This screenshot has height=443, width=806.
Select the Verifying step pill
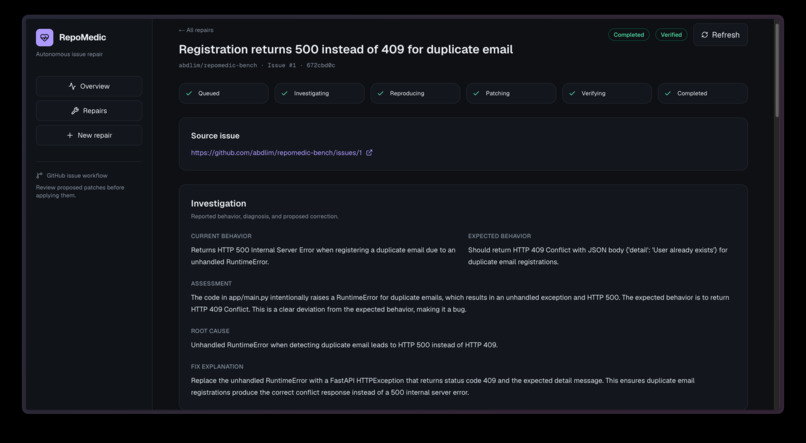pyautogui.click(x=607, y=94)
